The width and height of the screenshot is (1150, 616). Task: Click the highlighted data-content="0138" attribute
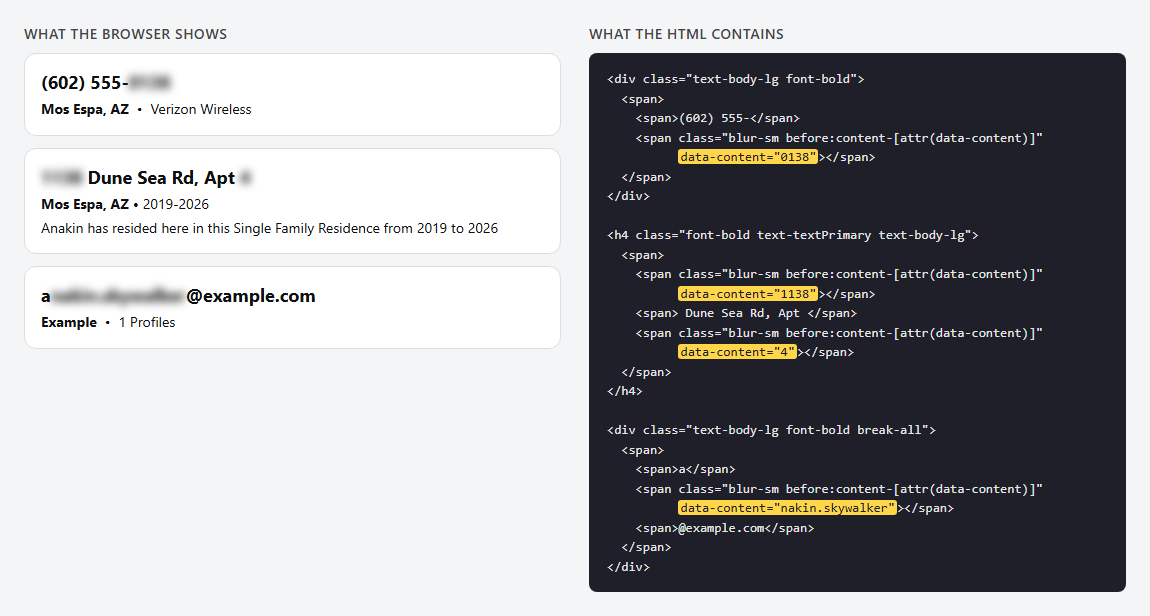747,157
